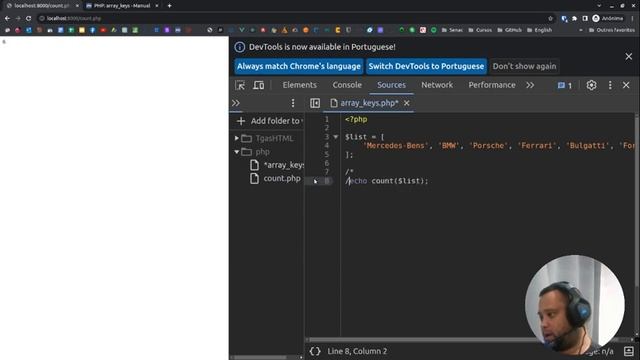The height and width of the screenshot is (360, 640).
Task: Open the Senac bookmarks folder
Action: tap(452, 30)
